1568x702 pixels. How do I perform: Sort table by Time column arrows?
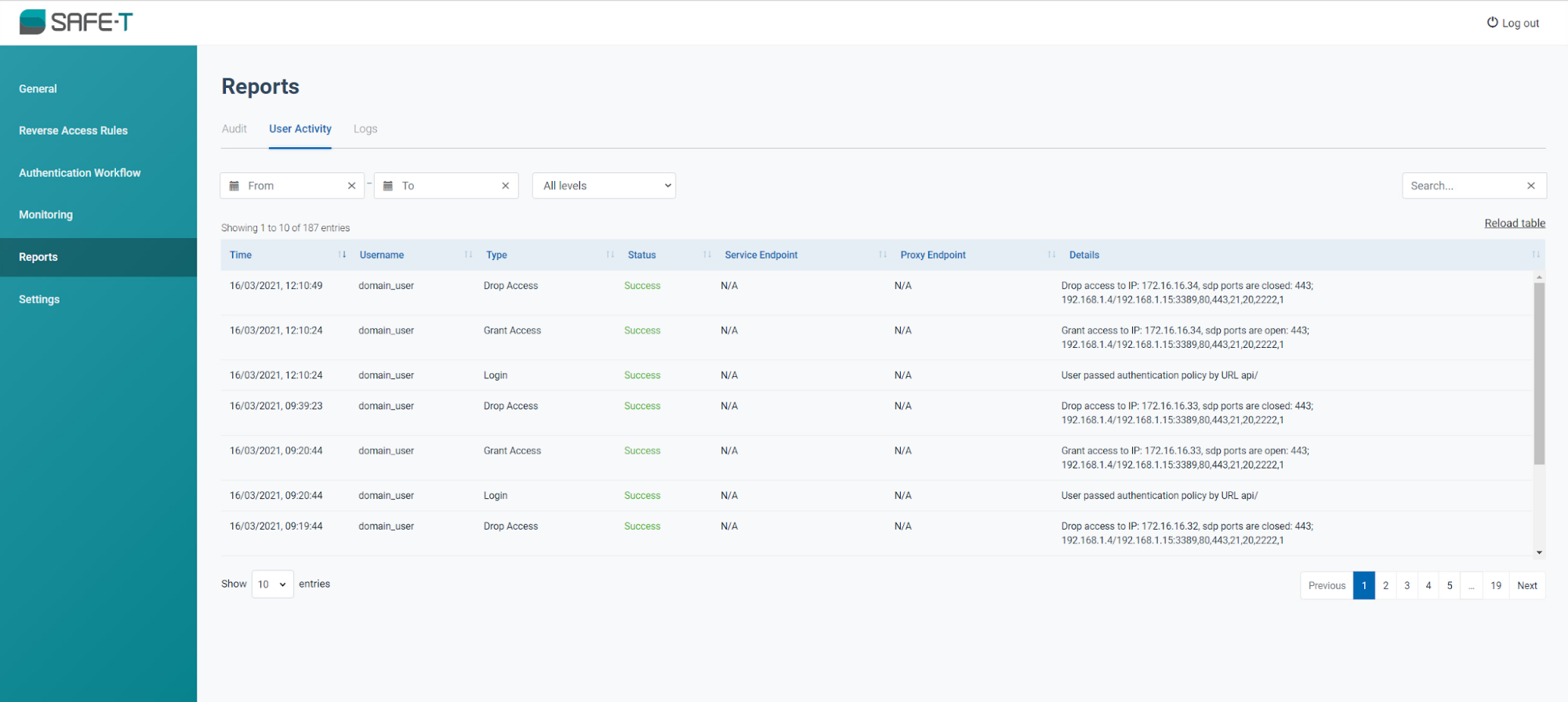pos(342,255)
